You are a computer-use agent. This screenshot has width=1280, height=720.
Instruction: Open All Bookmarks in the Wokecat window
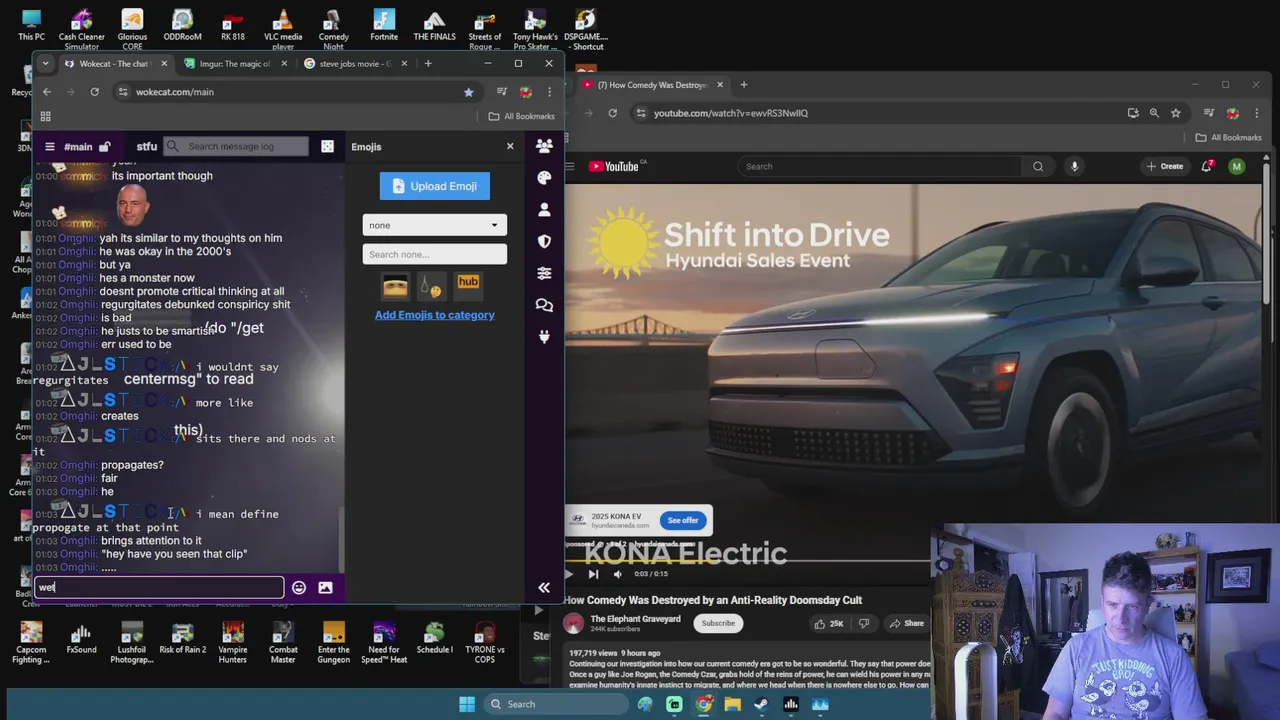coord(522,116)
